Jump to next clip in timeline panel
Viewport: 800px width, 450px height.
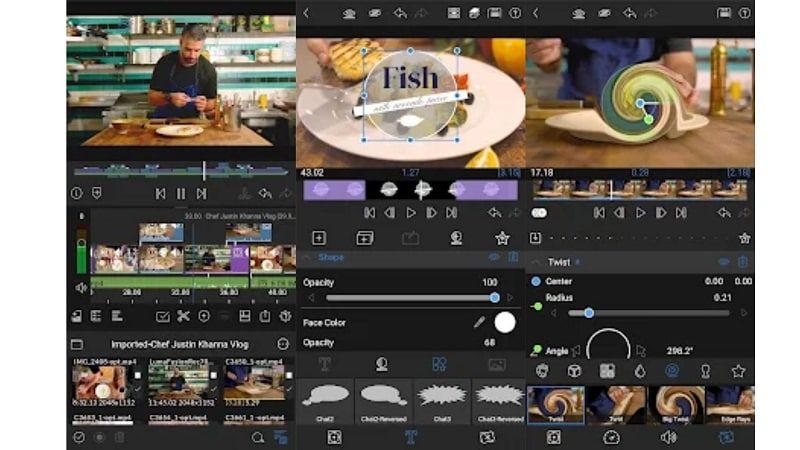(202, 194)
